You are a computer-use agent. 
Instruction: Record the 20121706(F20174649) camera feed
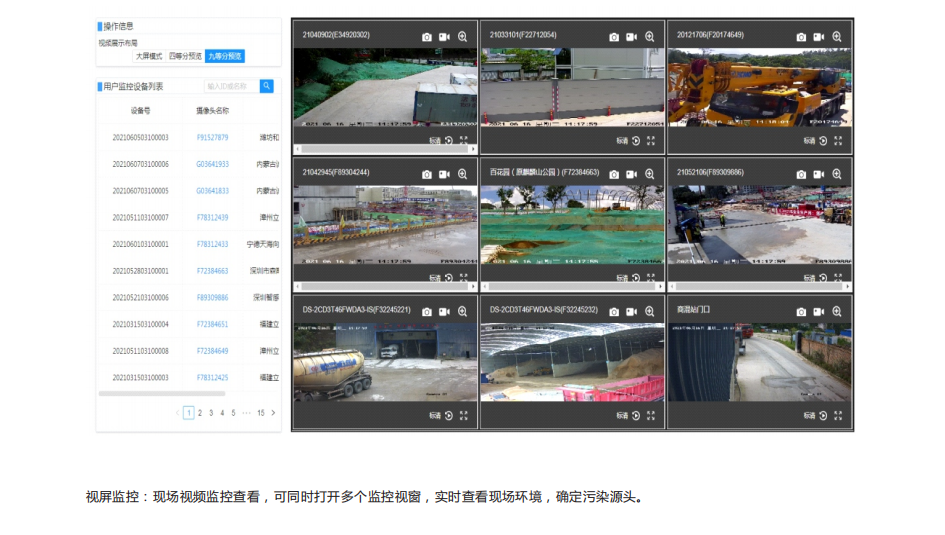pos(818,37)
